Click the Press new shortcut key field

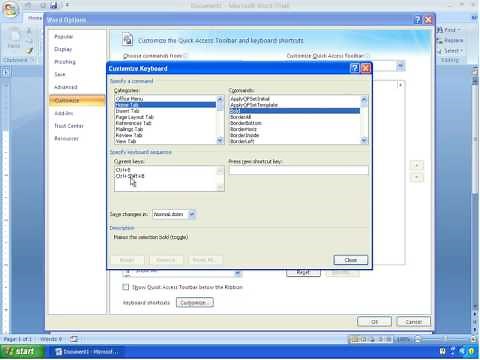[x=299, y=171]
